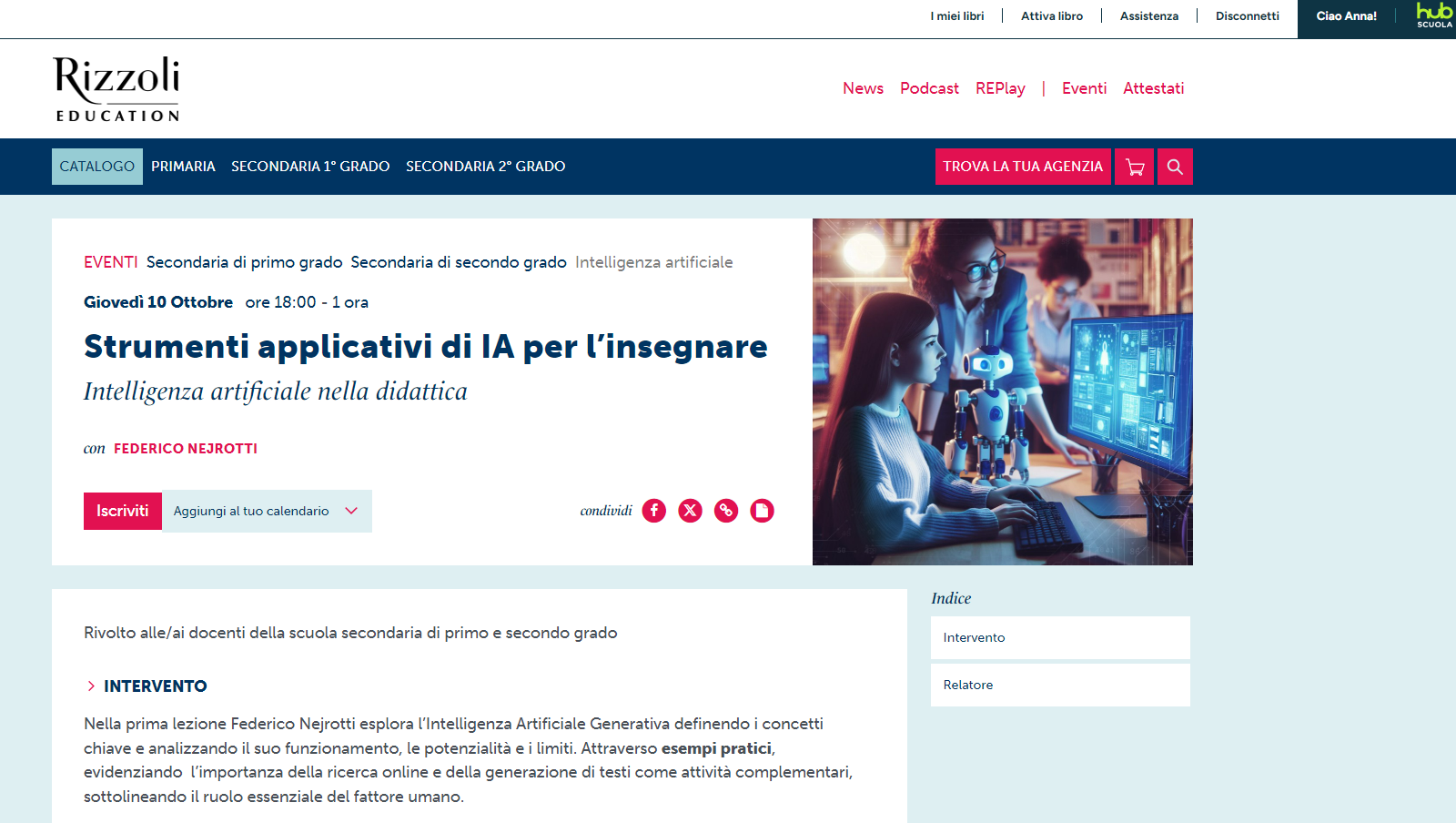Click Intelligenza artificiale tag
The width and height of the screenshot is (1456, 823).
(654, 262)
